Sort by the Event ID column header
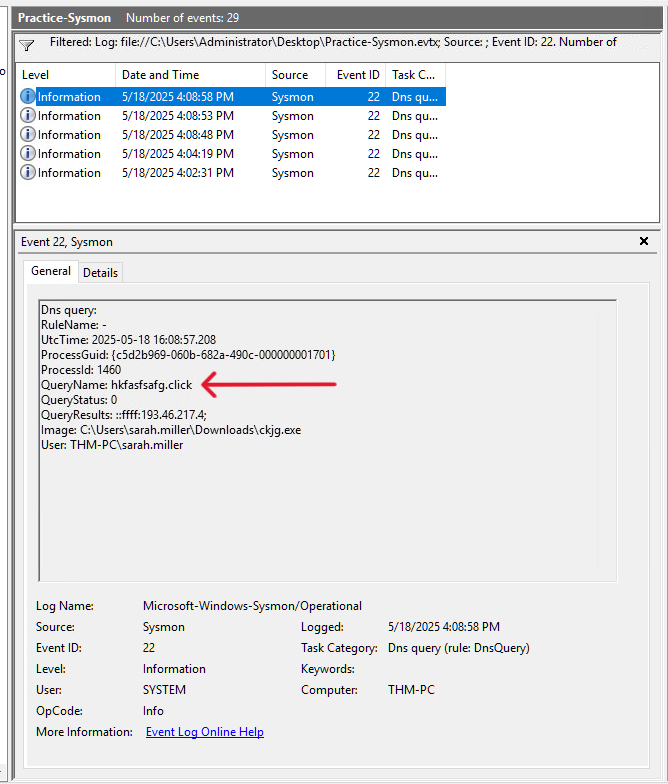The width and height of the screenshot is (668, 784). [x=358, y=75]
